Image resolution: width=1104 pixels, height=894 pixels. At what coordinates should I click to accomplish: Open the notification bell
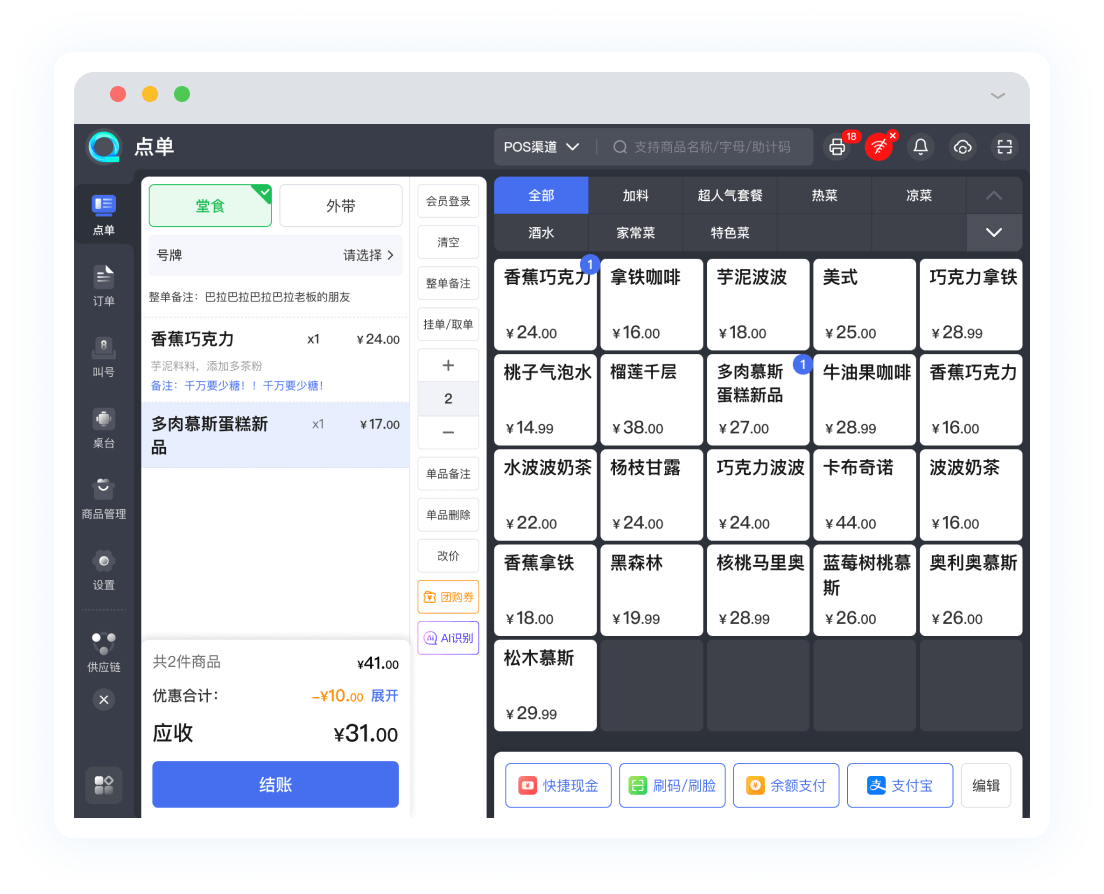(x=921, y=147)
